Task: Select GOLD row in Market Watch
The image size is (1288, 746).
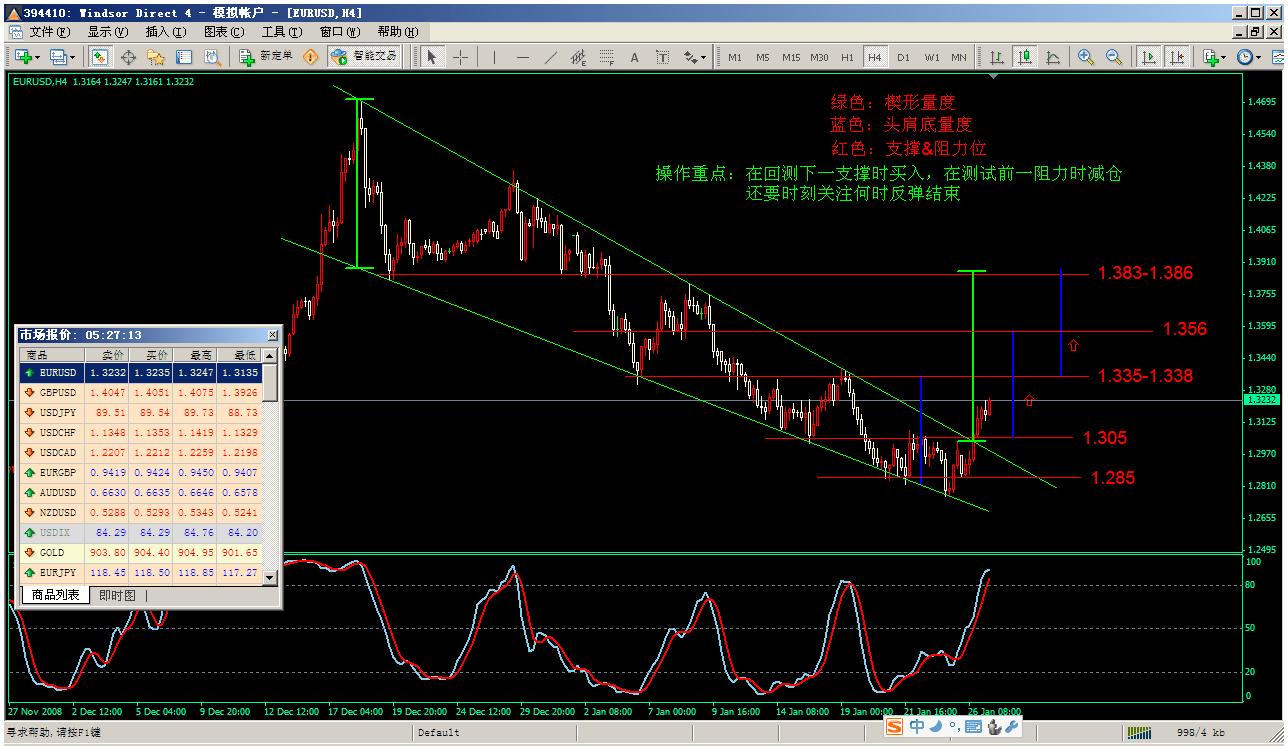Action: pyautogui.click(x=140, y=552)
